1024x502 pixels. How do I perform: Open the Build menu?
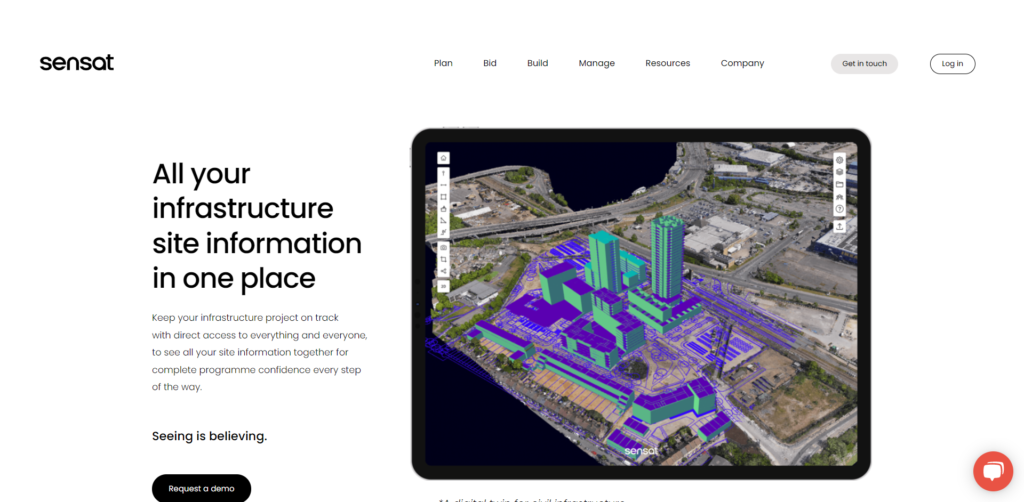[537, 63]
